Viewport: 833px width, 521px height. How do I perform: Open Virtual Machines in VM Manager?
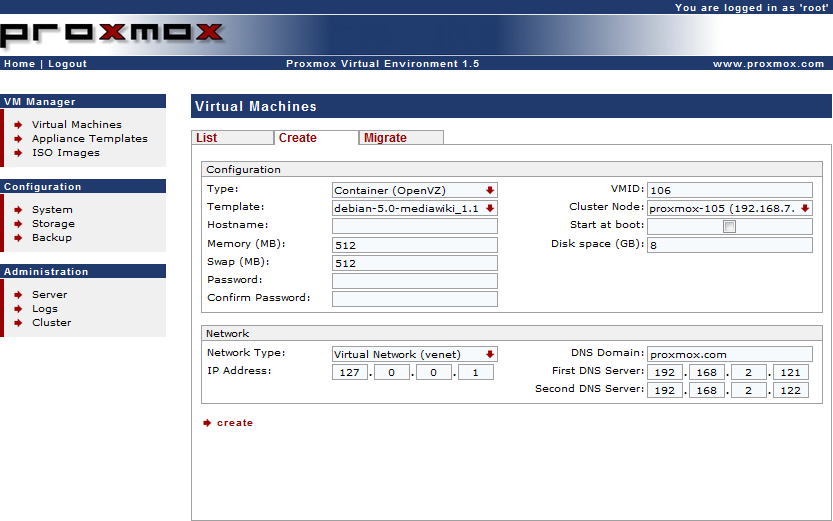76,125
